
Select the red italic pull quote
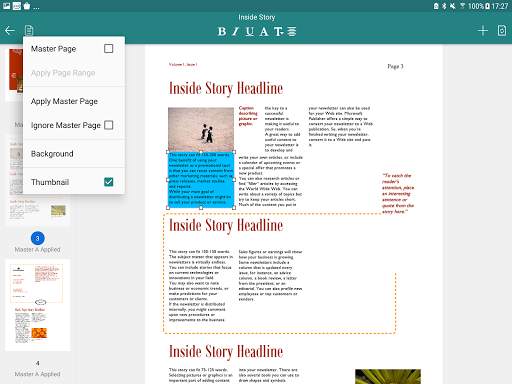pyautogui.click(x=398, y=193)
